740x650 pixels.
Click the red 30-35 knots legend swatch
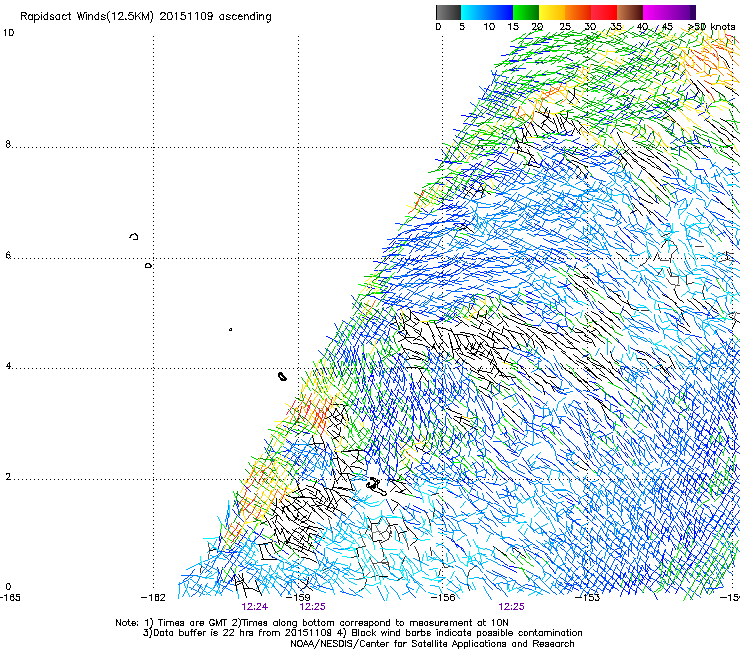coord(604,12)
